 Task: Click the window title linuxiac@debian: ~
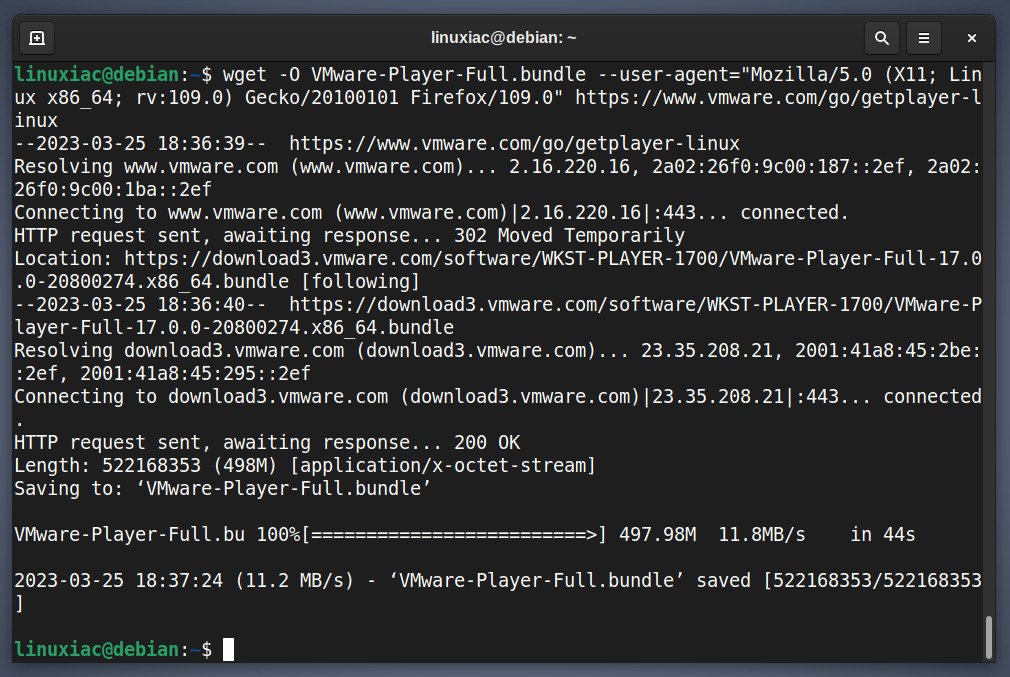[503, 38]
